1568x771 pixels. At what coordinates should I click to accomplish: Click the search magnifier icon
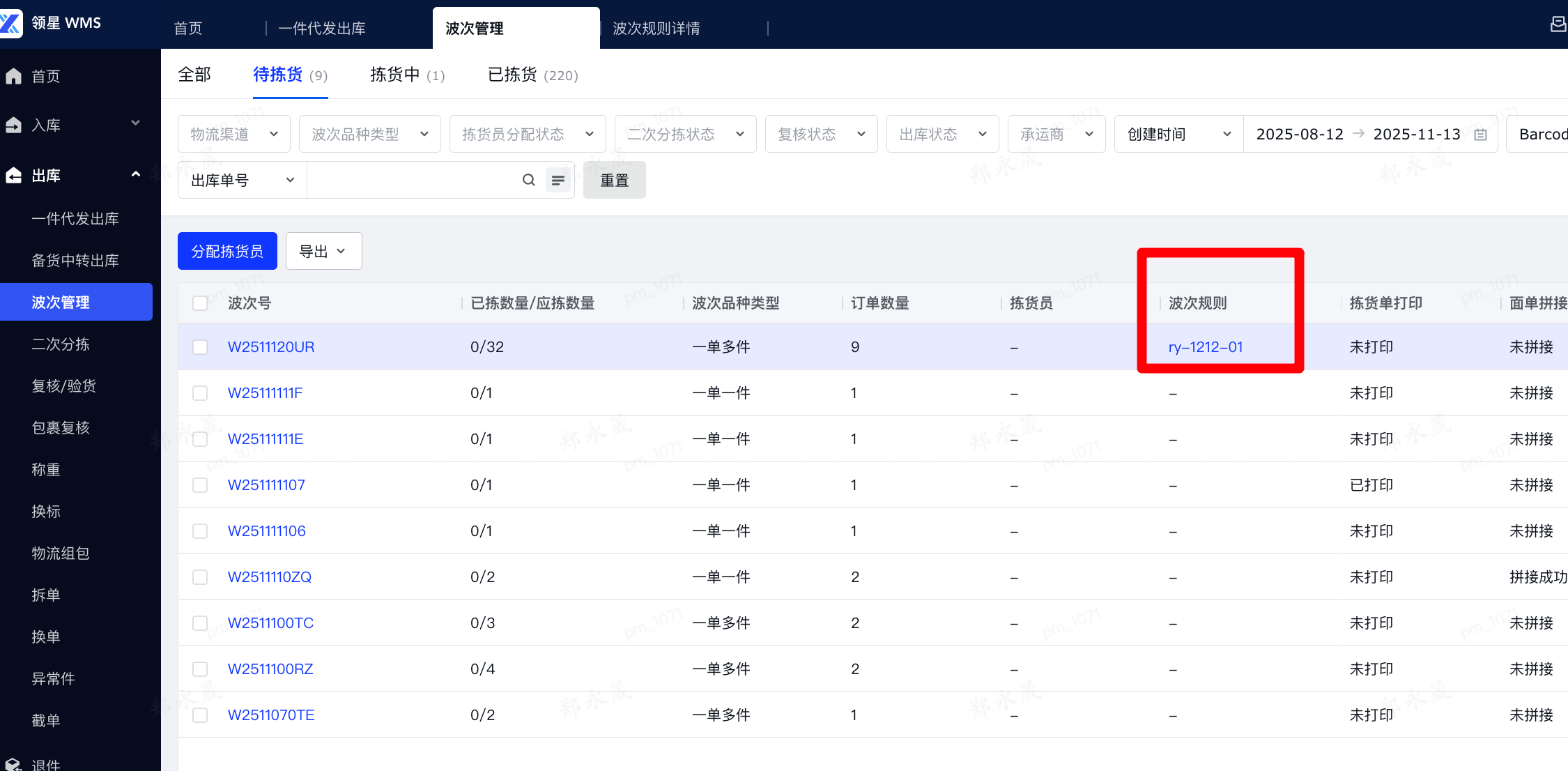pos(529,180)
